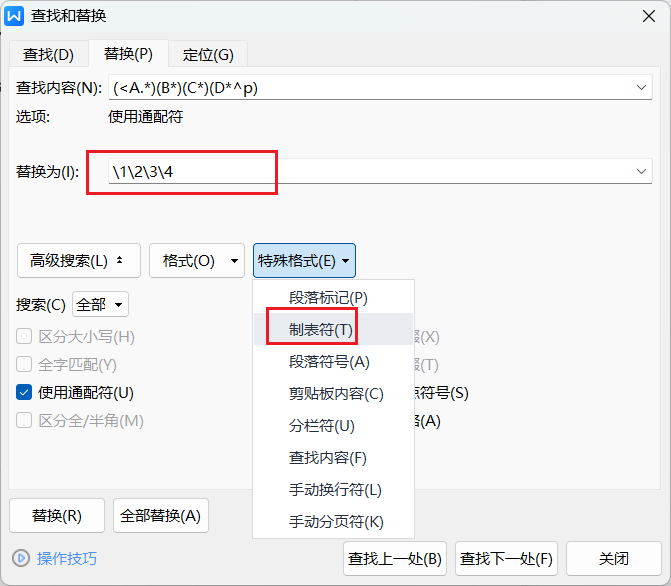Open the 替换为 history dropdown arrow

click(x=641, y=172)
